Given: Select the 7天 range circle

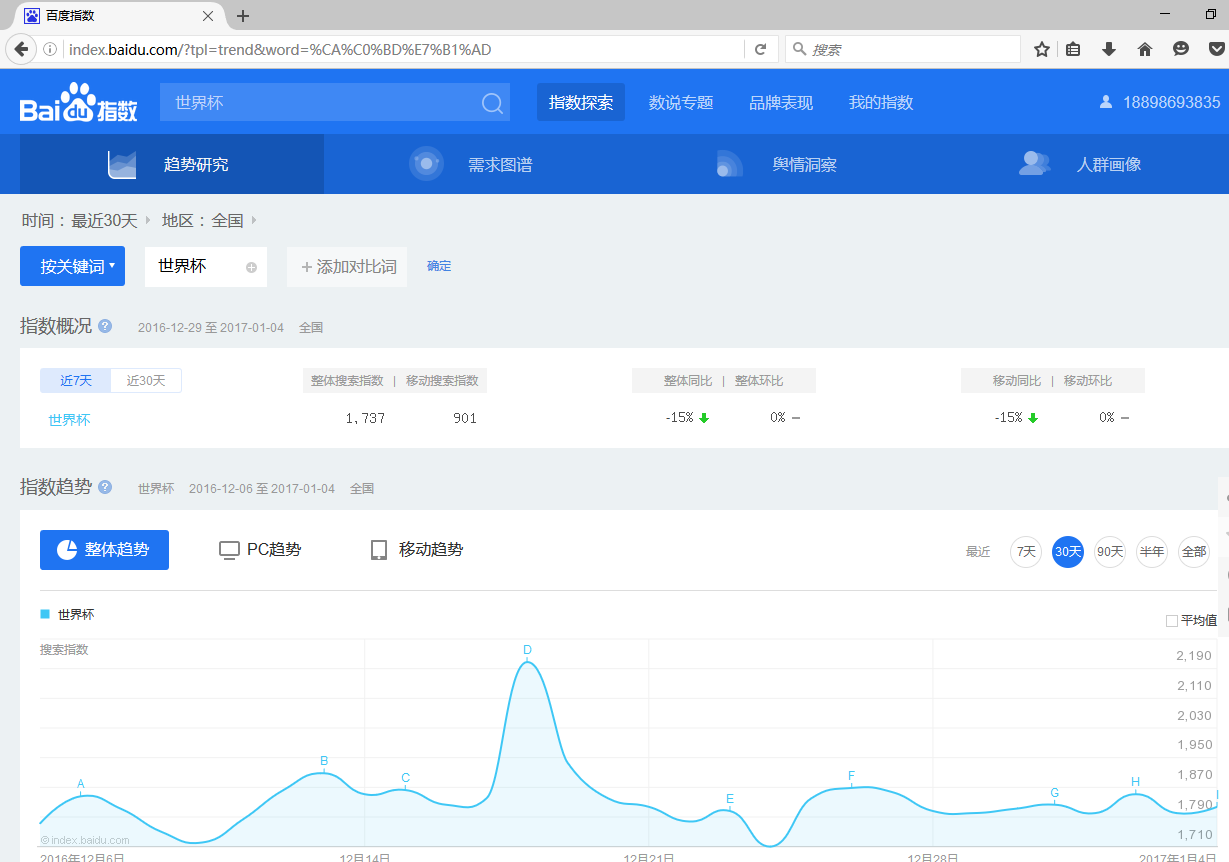Looking at the screenshot, I should pos(1026,551).
